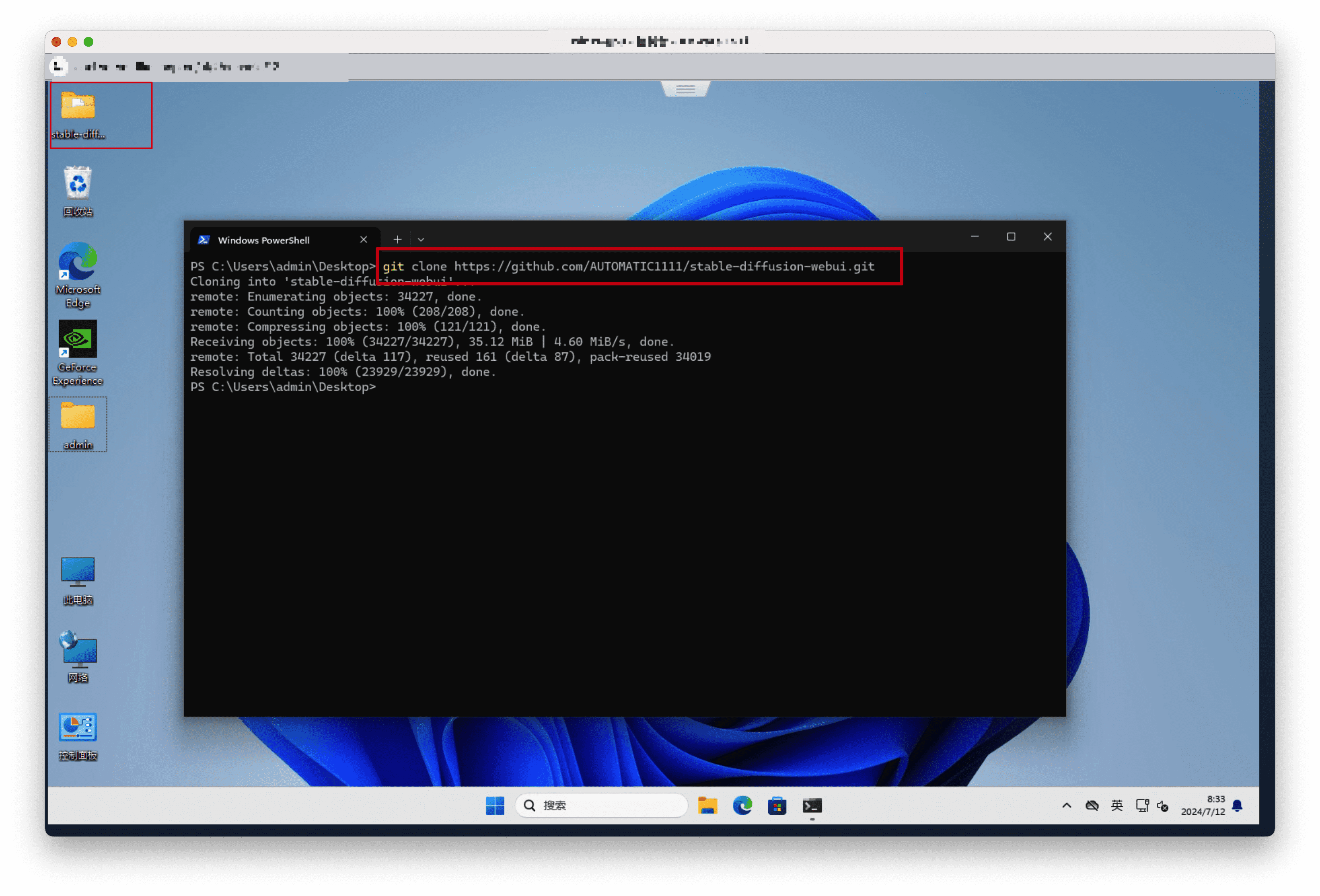The height and width of the screenshot is (896, 1320).
Task: Open Microsoft Store from the taskbar
Action: pyautogui.click(x=777, y=805)
